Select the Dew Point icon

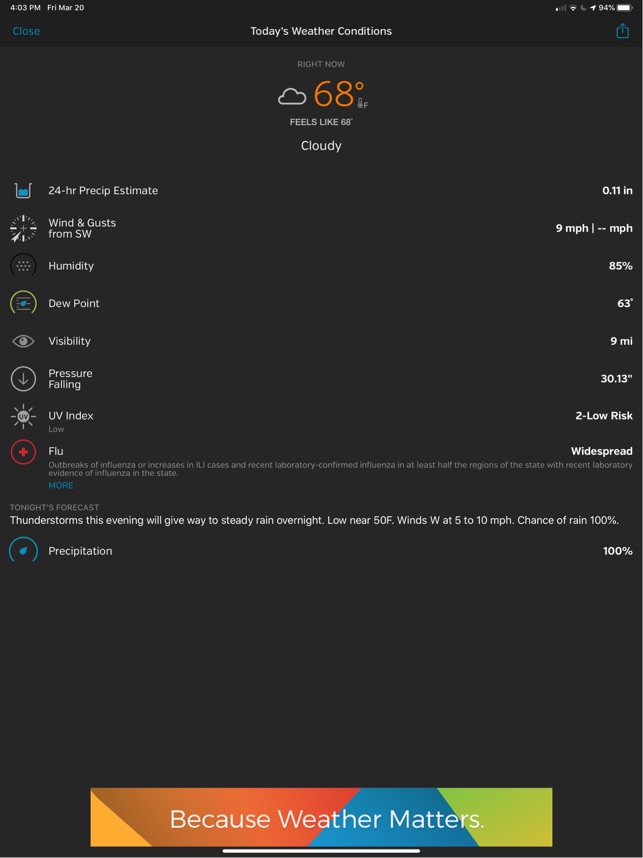23,303
